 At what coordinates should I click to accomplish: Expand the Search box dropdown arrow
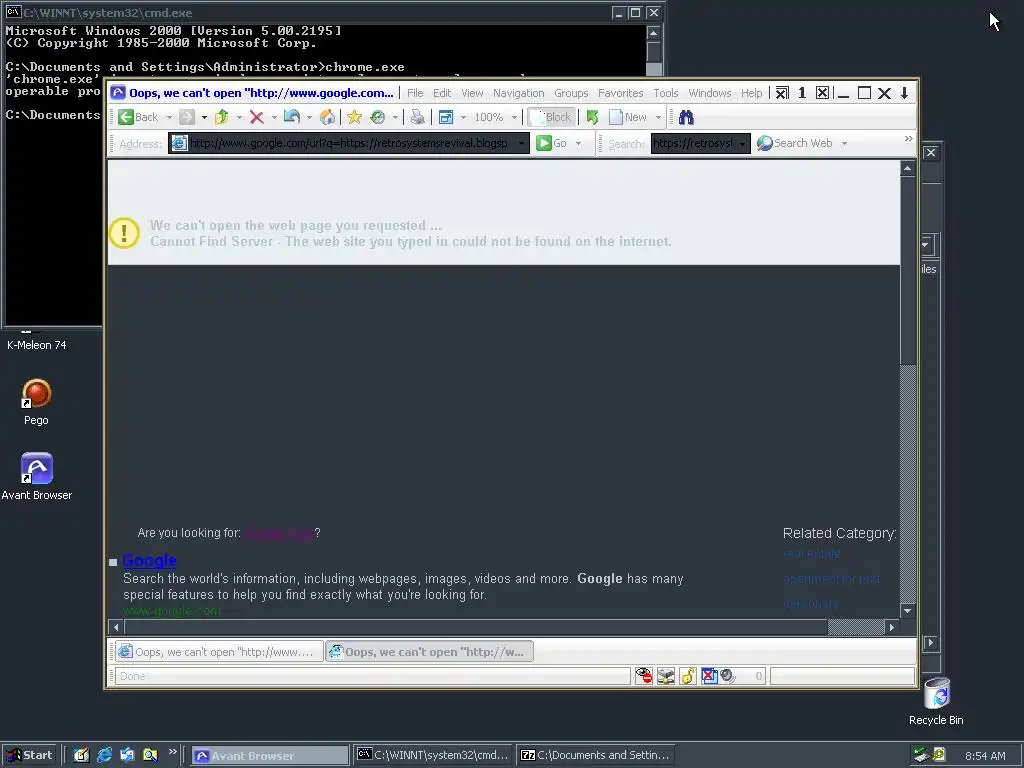tap(743, 143)
